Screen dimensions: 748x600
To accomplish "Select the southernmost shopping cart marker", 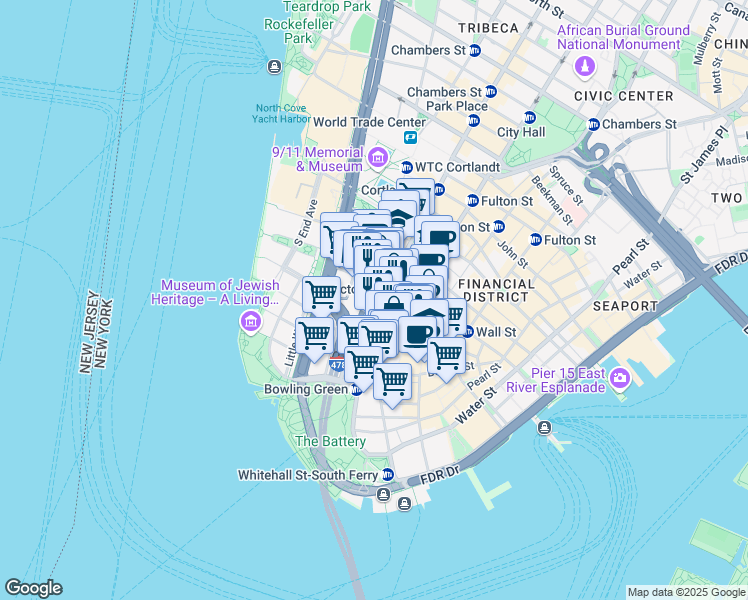I will [392, 385].
